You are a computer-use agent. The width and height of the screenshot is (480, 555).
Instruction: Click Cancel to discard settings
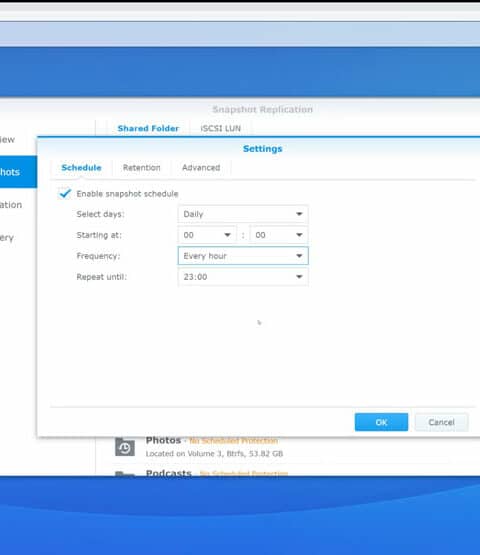(x=441, y=422)
